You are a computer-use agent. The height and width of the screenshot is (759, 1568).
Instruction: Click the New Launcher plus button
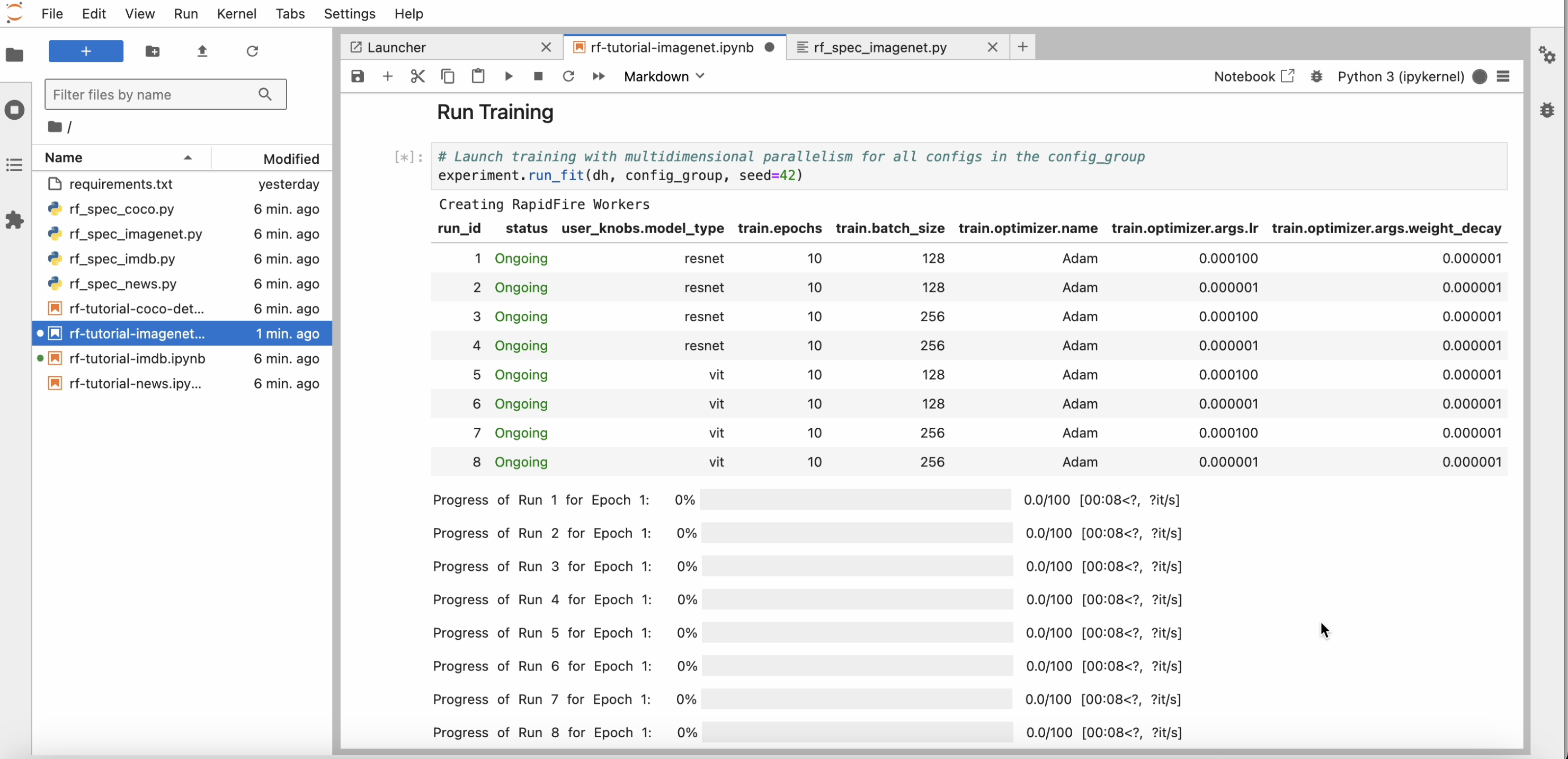[x=86, y=51]
